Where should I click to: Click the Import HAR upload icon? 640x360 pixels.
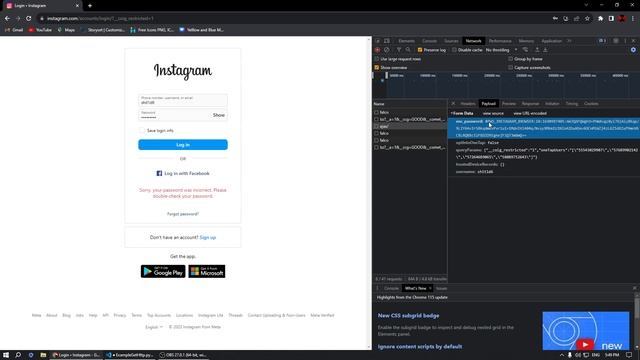coord(537,50)
